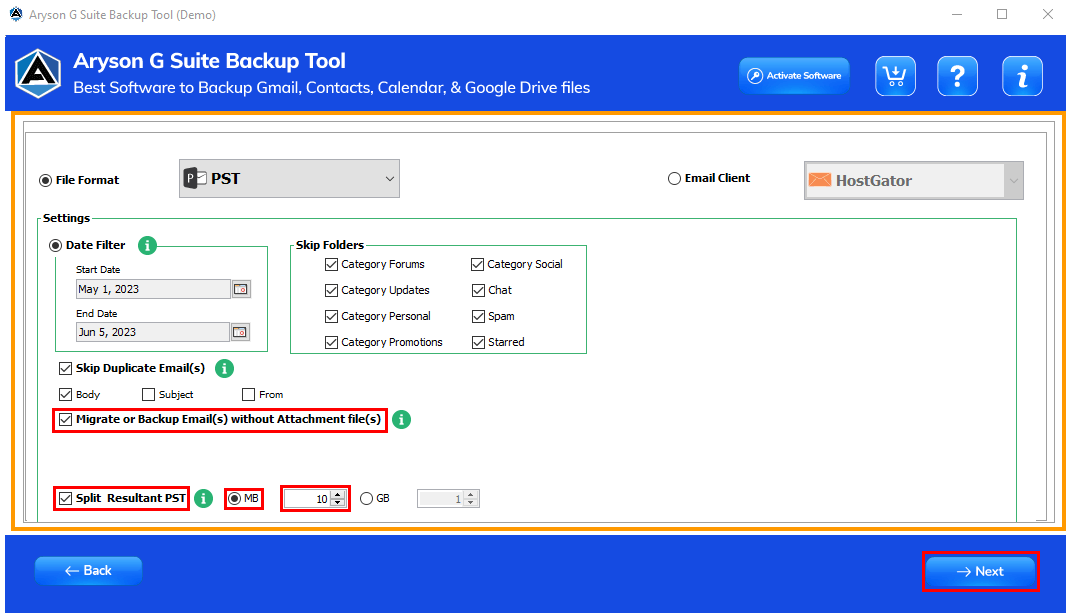Open the HostGator email client dropdown
Screen dimensions: 1070x616
(914, 181)
